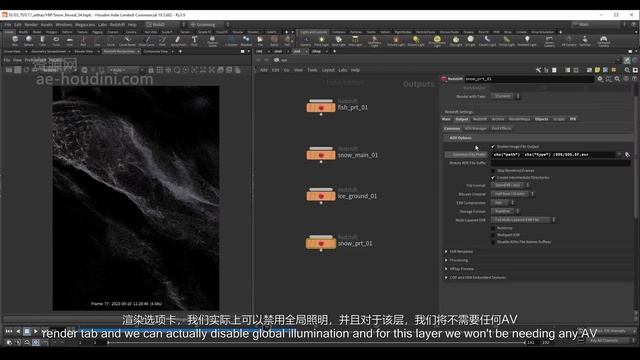The image size is (640, 360).
Task: Add a Volume Light from shelf
Action: click(x=396, y=40)
